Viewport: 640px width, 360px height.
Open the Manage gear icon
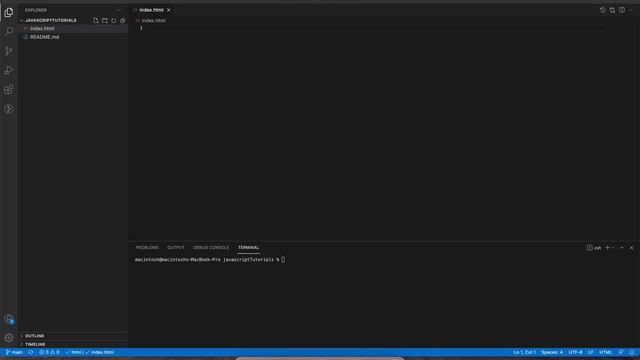pos(9,338)
